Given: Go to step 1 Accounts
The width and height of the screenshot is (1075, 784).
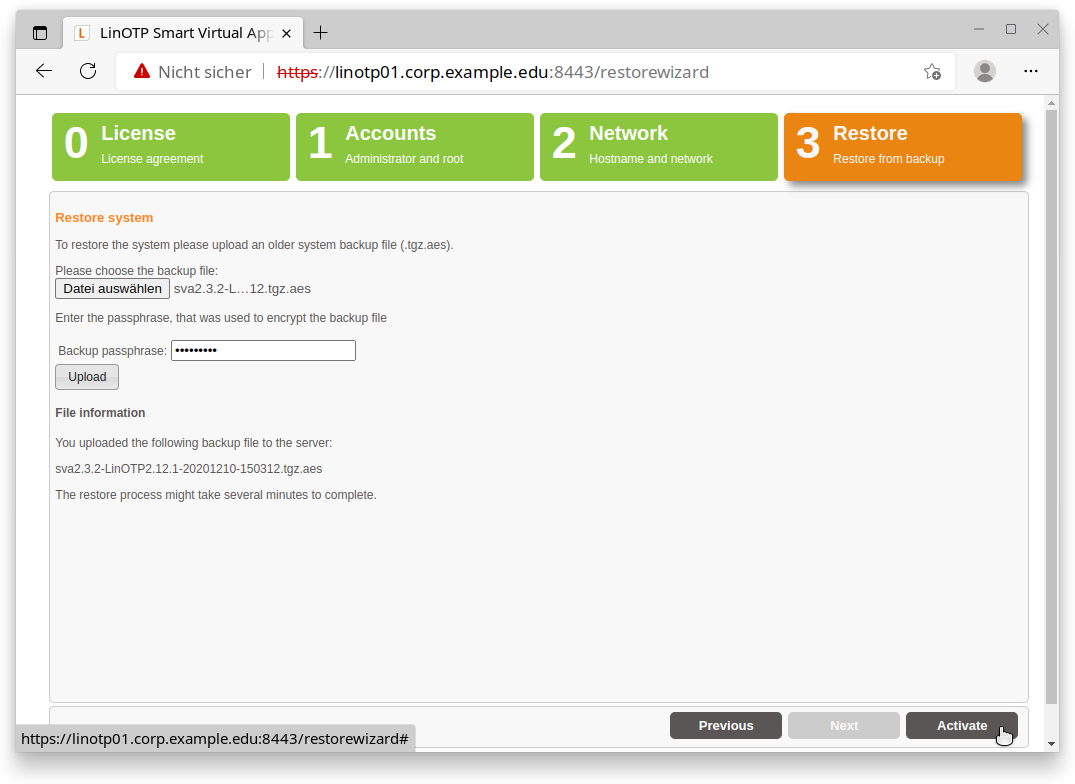Looking at the screenshot, I should [x=415, y=146].
